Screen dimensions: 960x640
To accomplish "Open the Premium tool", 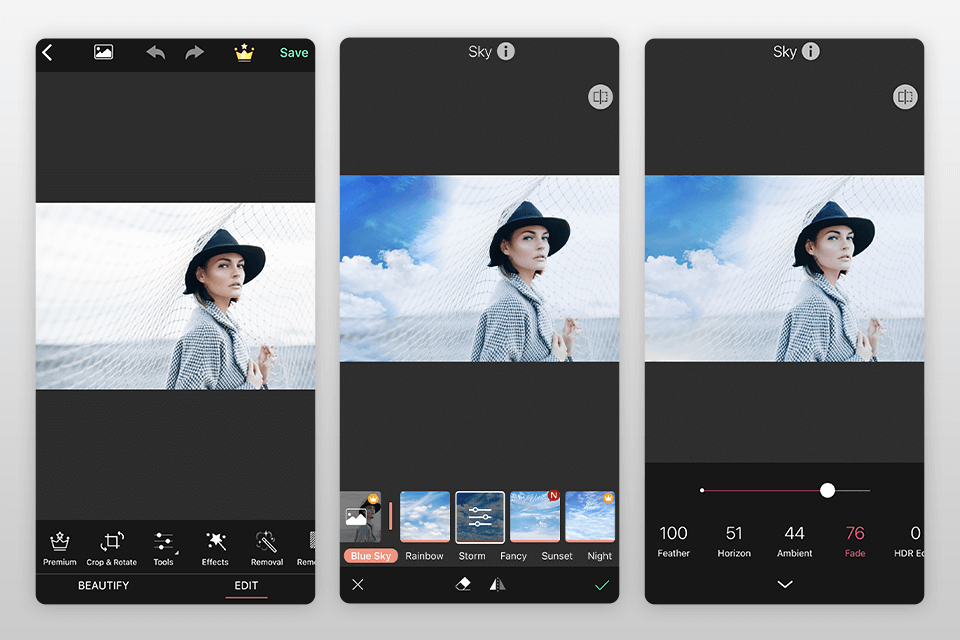I will (59, 549).
